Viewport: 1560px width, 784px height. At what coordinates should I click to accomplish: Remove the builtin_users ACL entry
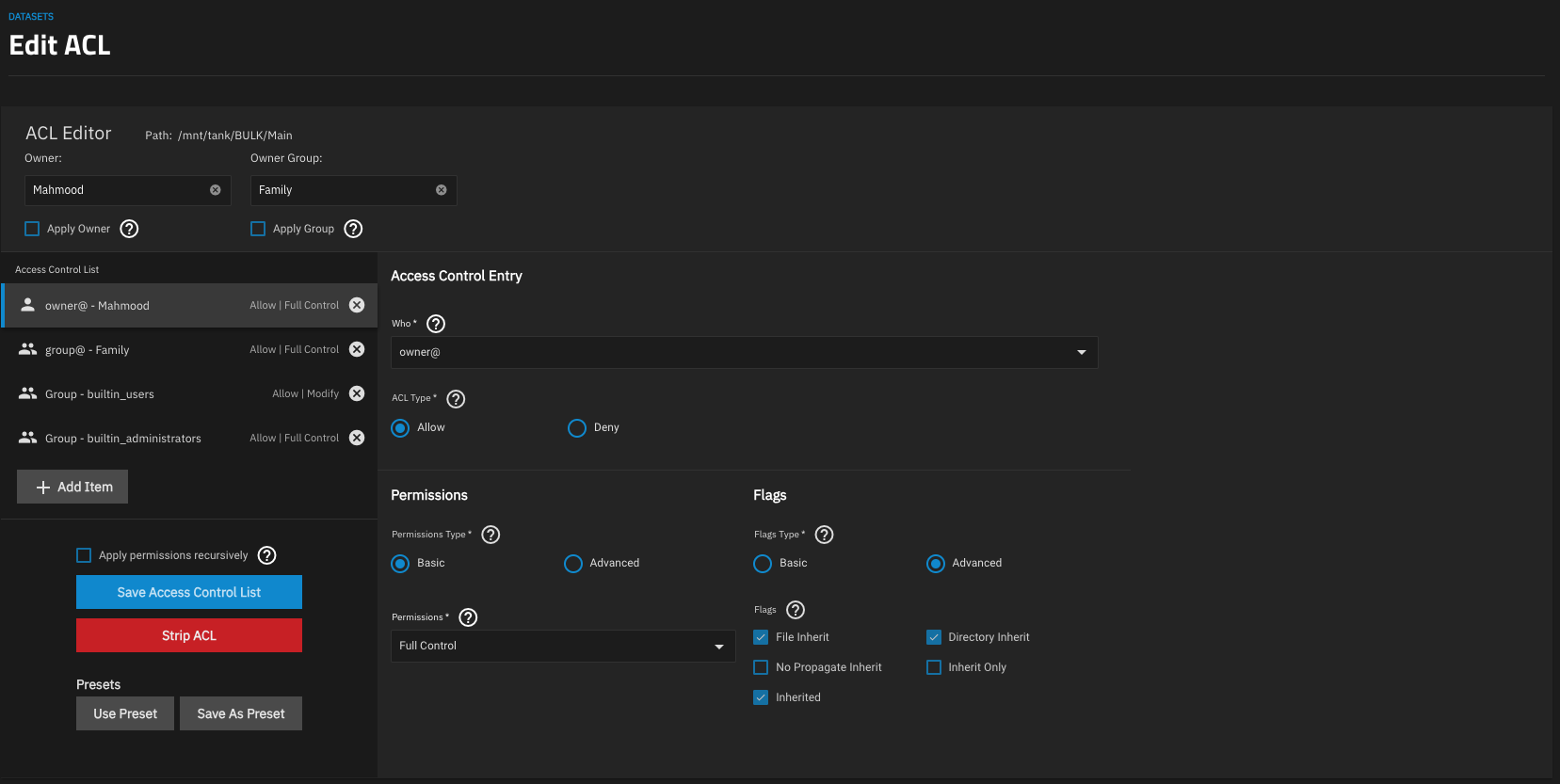click(357, 393)
